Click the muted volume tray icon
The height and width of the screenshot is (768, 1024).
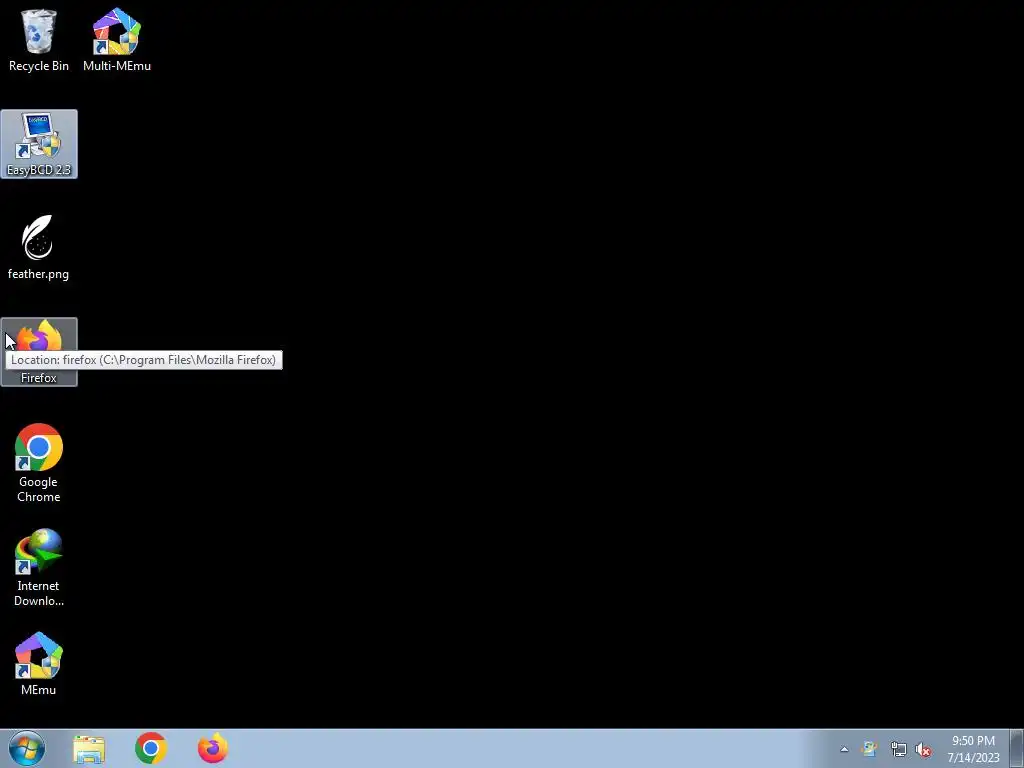(x=923, y=750)
